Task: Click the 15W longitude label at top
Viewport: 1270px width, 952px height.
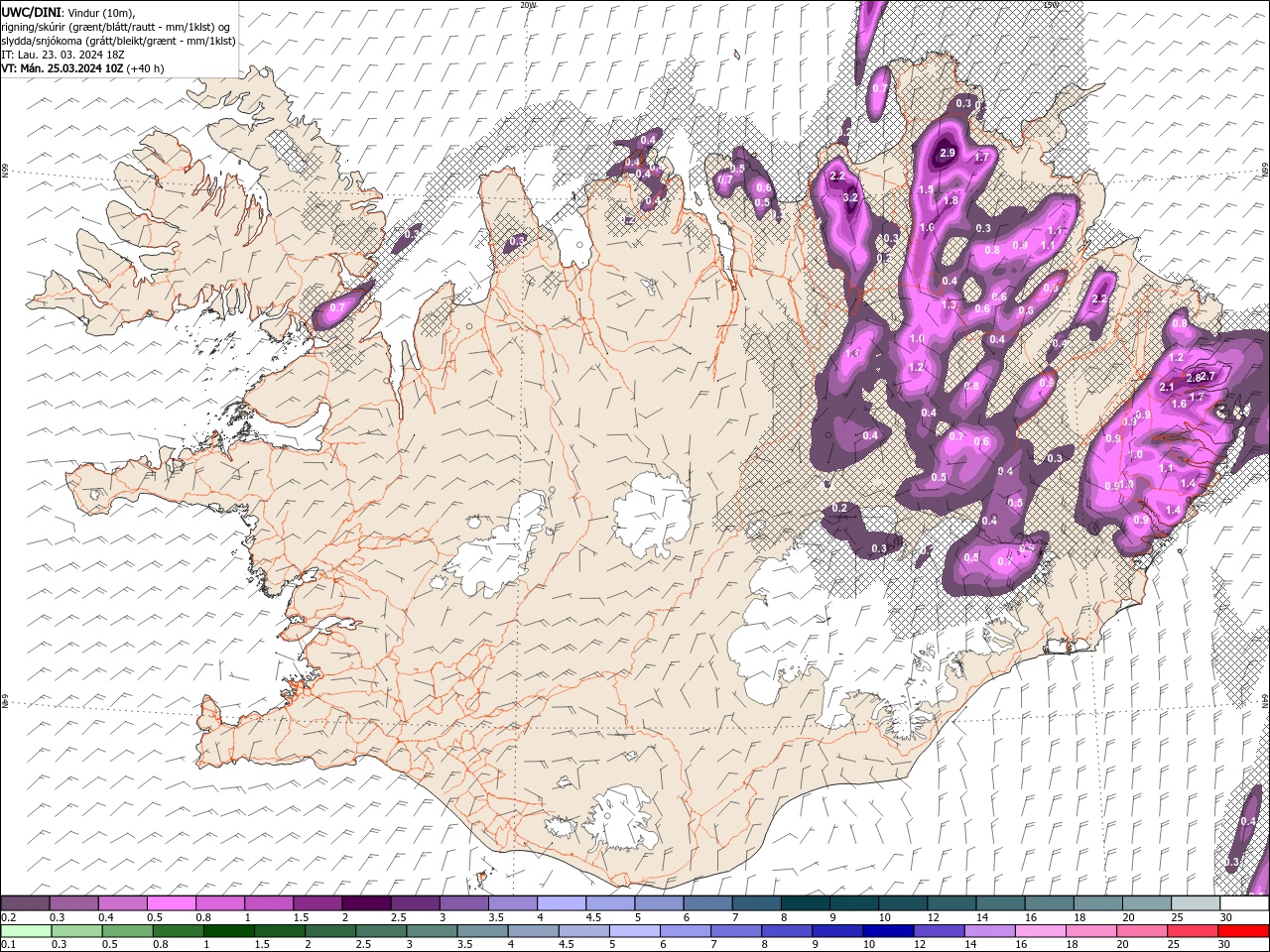Action: (1051, 5)
